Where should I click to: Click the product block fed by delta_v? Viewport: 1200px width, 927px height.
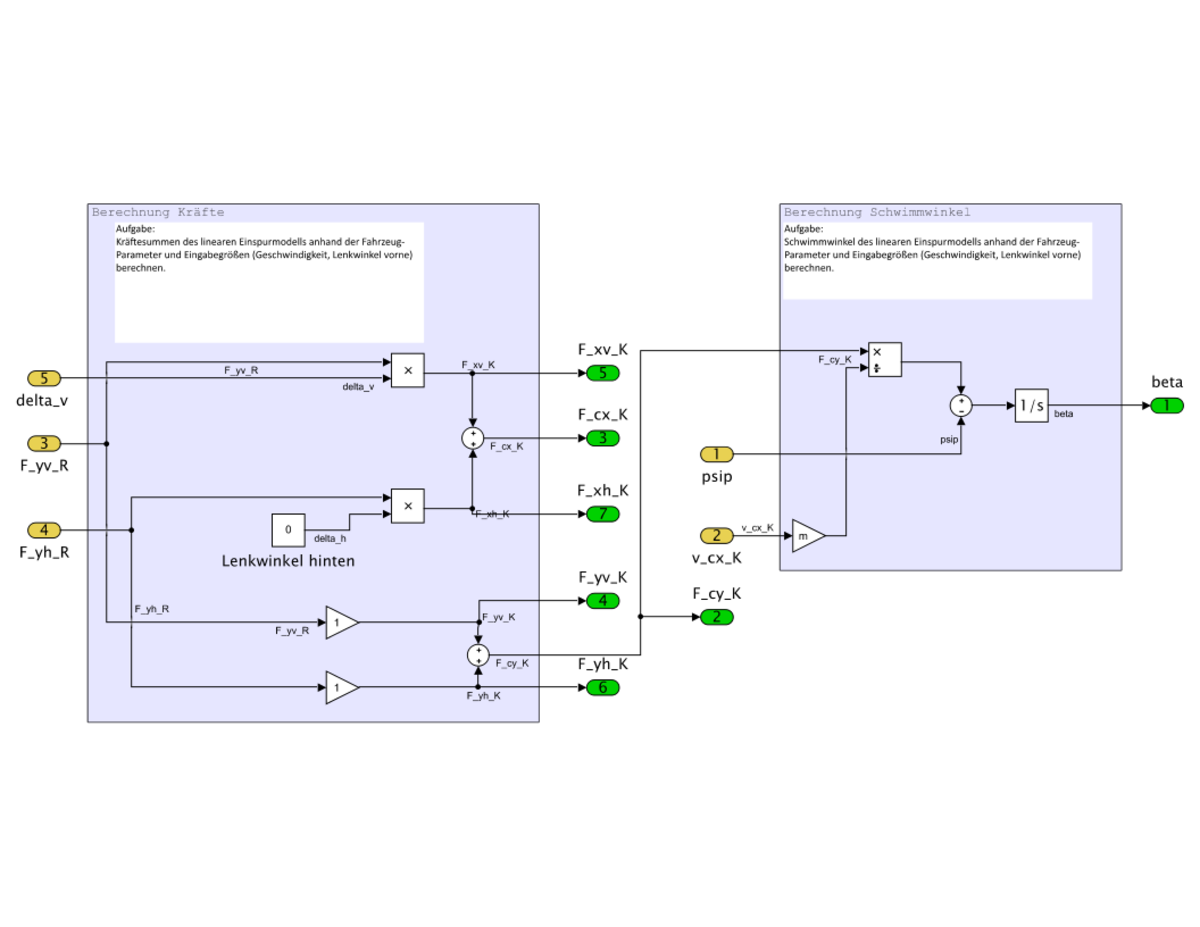pos(407,371)
